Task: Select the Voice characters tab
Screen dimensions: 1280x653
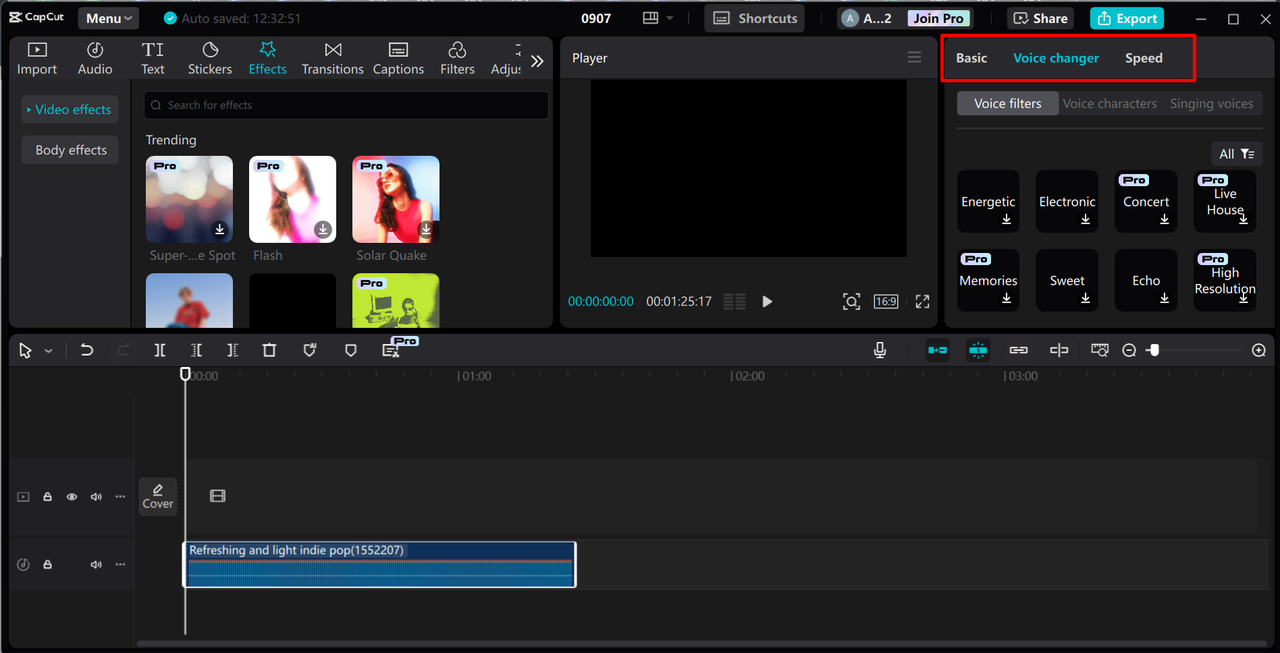Action: pos(1109,103)
